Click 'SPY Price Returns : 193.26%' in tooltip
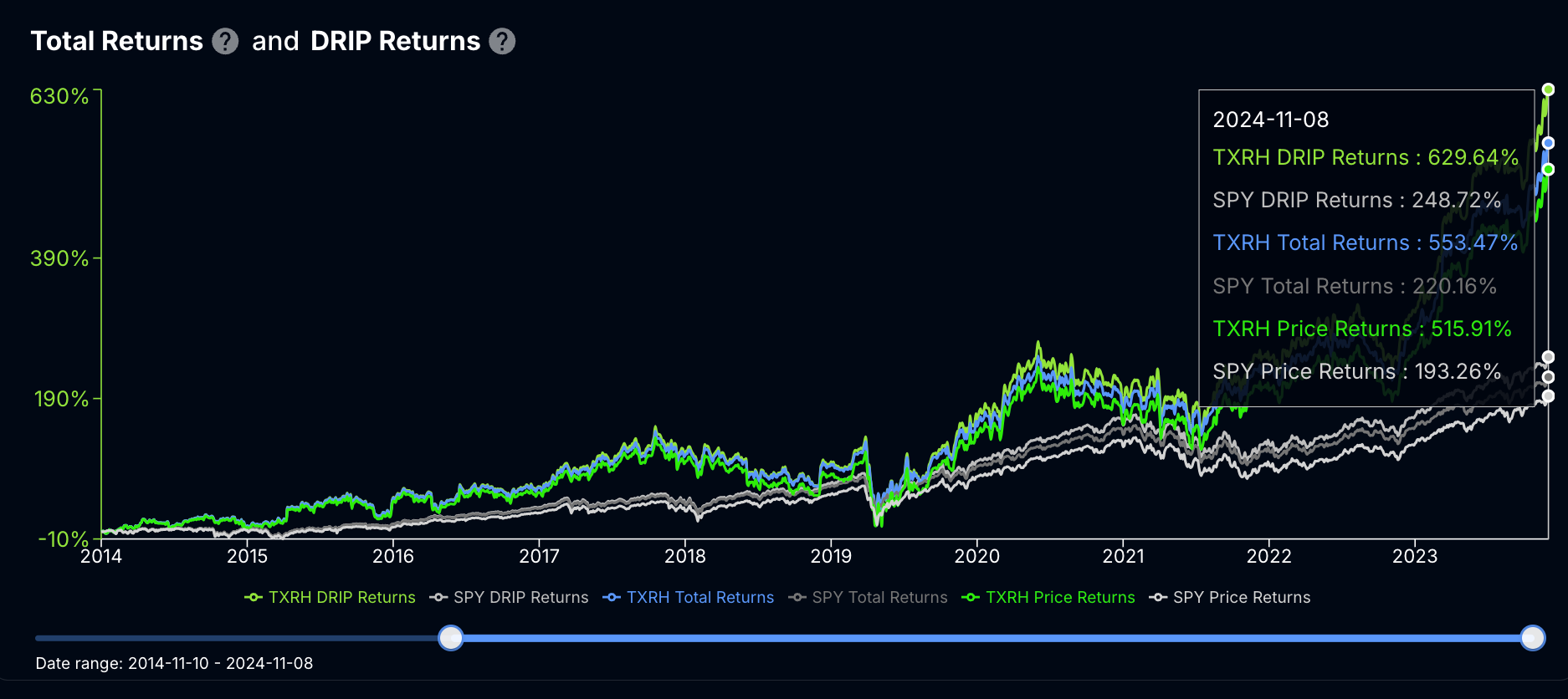This screenshot has width=1568, height=699. (1357, 371)
